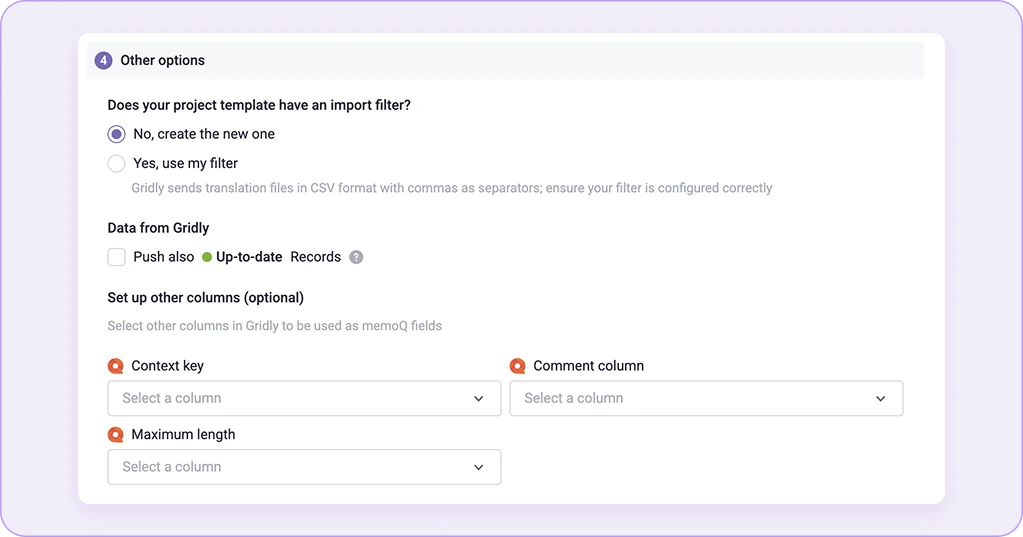
Task: Click the step 4 number badge
Action: coord(103,61)
